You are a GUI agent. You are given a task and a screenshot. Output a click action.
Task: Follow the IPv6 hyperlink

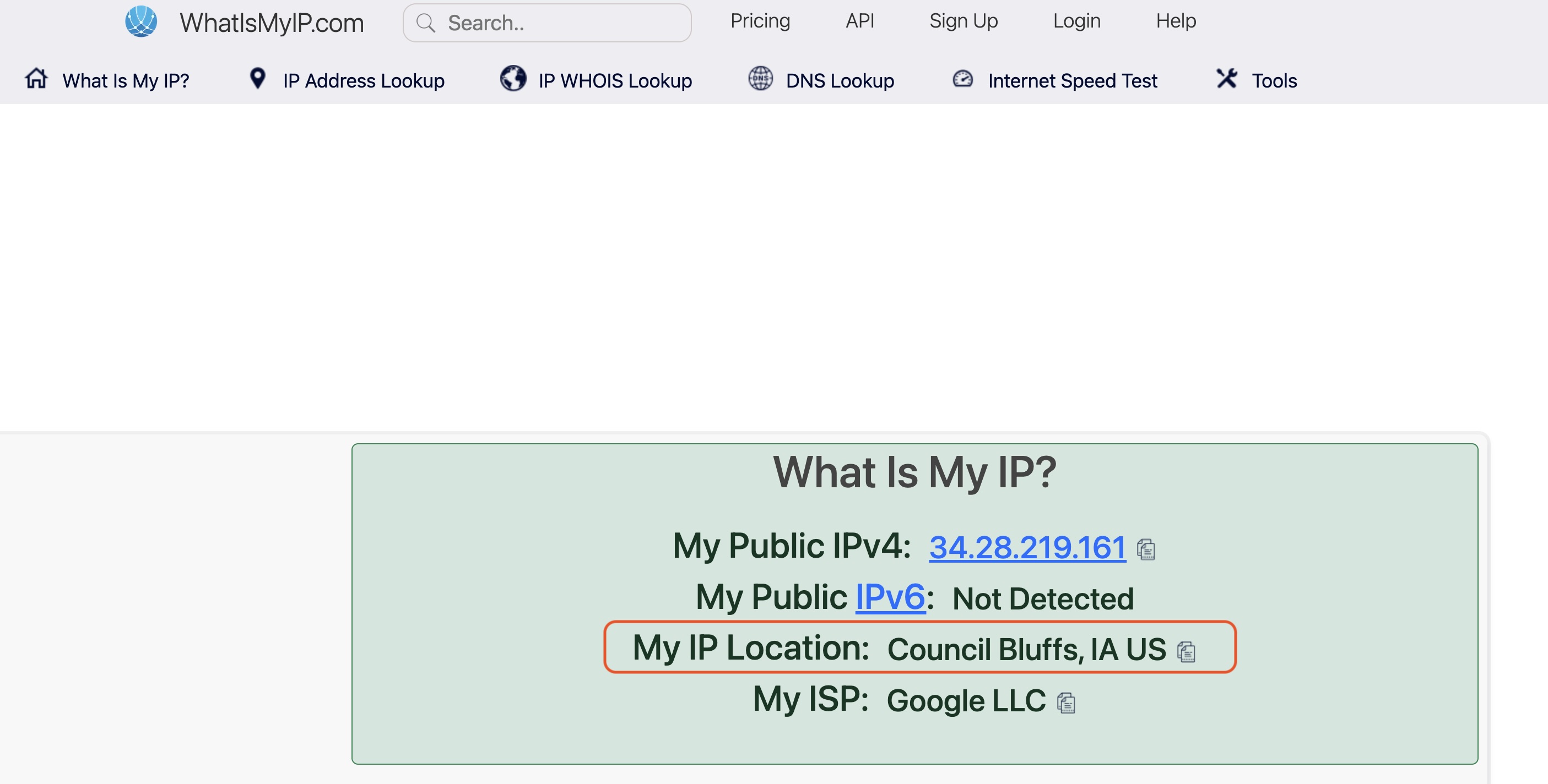tap(890, 597)
